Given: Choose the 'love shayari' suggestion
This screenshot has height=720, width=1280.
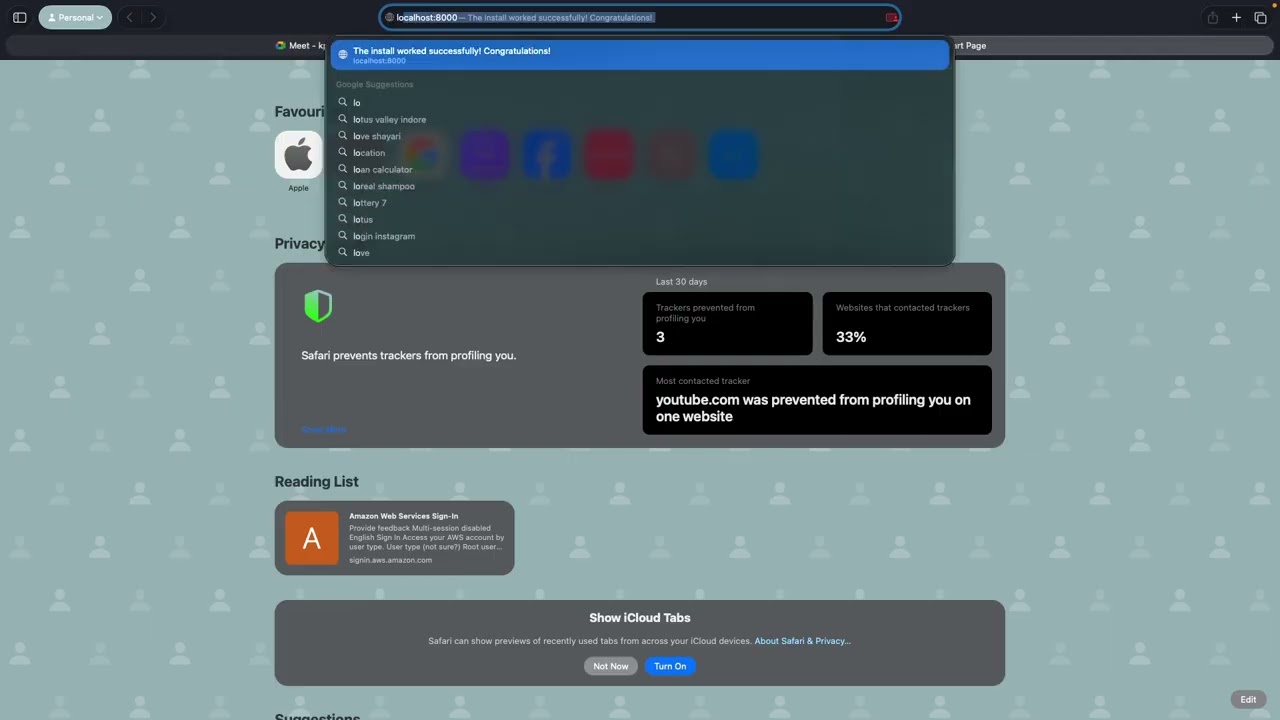Looking at the screenshot, I should [640, 136].
